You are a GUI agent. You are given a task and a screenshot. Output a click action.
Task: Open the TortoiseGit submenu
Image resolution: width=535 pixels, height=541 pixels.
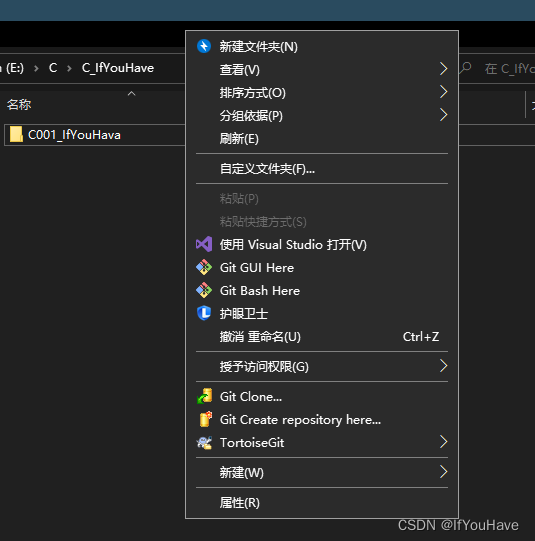tap(322, 443)
